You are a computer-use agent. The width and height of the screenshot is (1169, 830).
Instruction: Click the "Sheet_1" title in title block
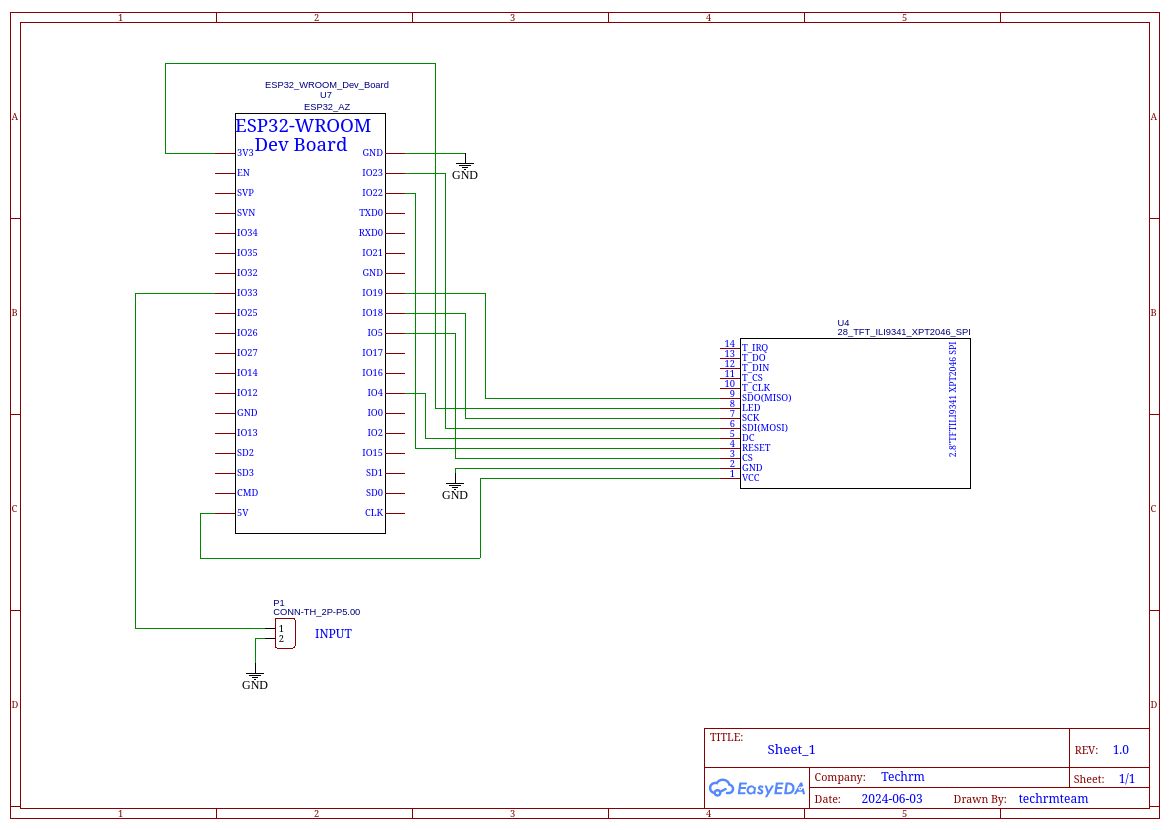(x=791, y=750)
